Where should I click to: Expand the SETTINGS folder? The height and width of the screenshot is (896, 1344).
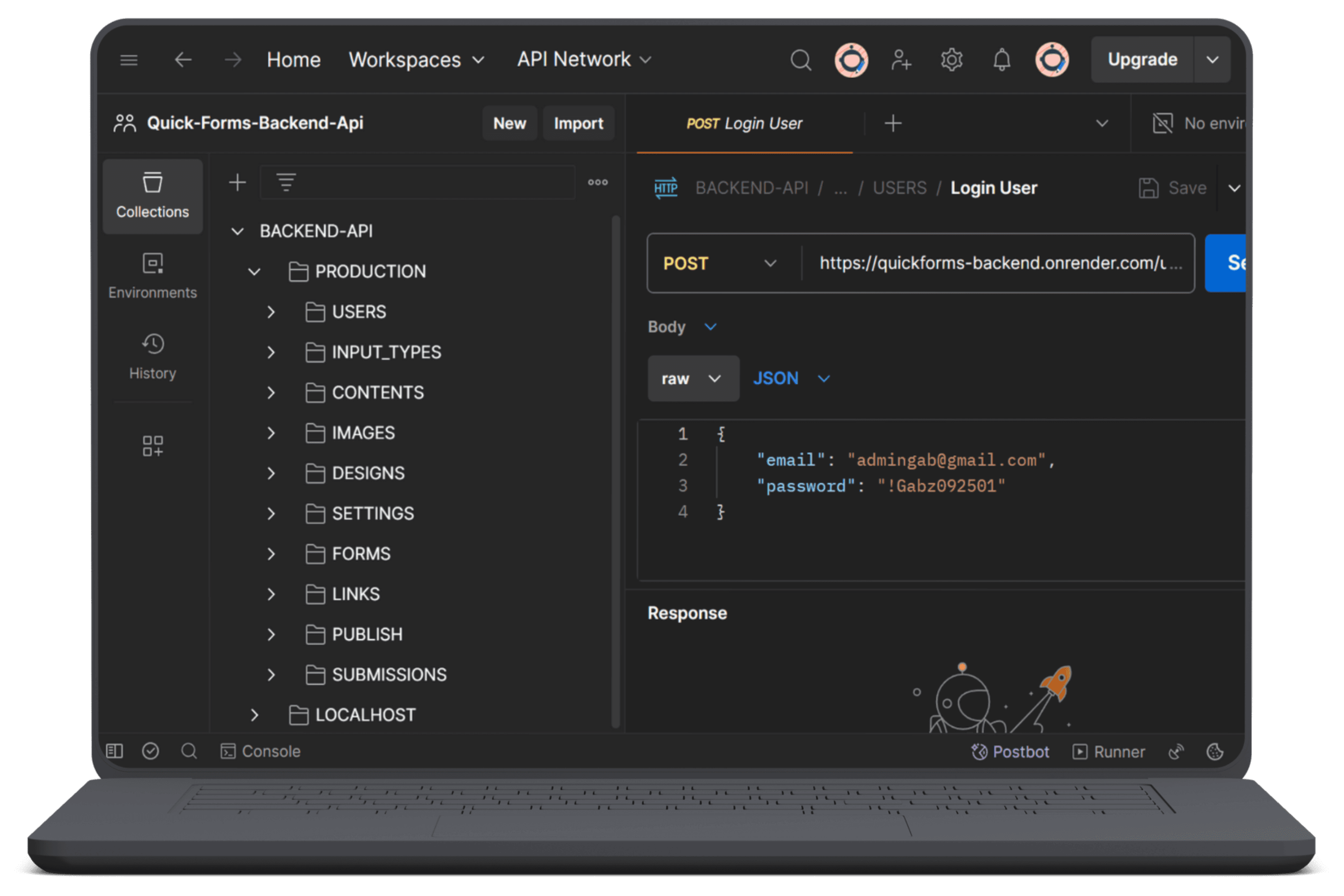pyautogui.click(x=271, y=514)
